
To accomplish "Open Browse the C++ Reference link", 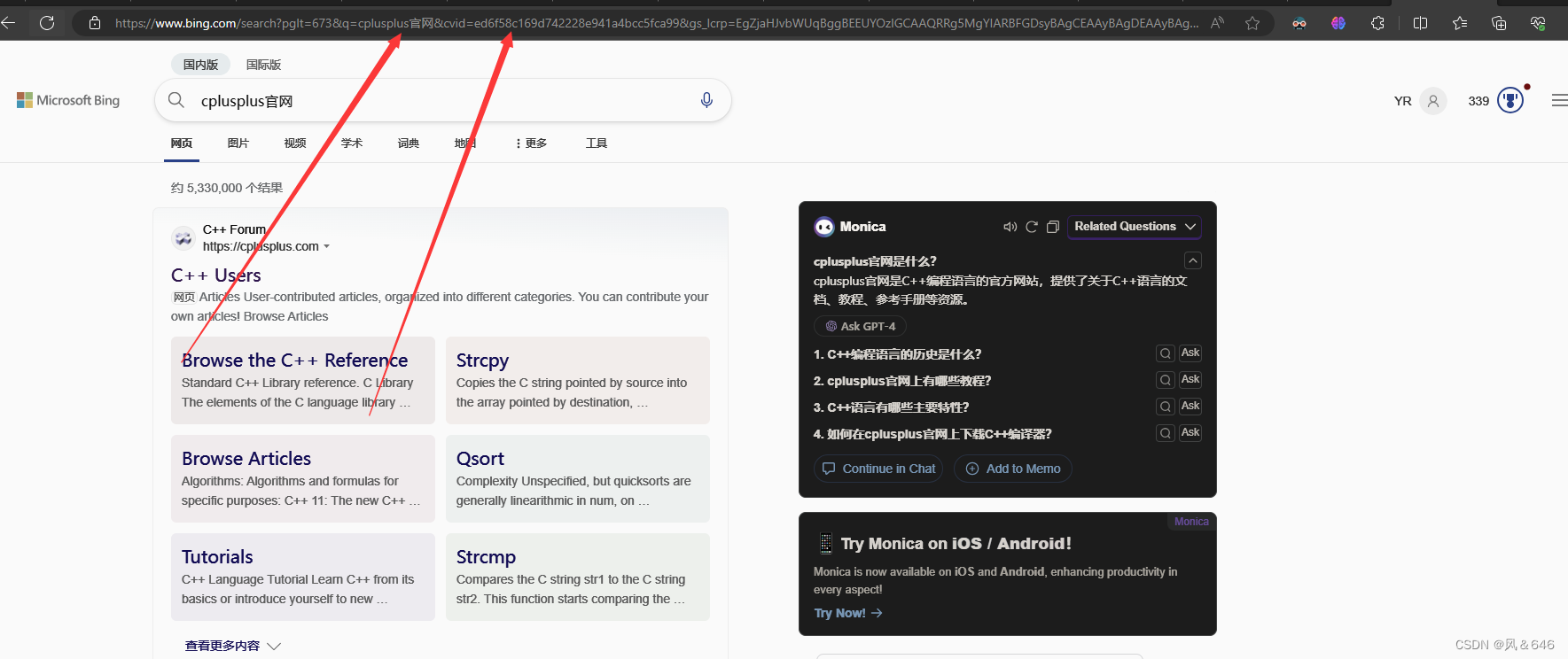I will 294,361.
